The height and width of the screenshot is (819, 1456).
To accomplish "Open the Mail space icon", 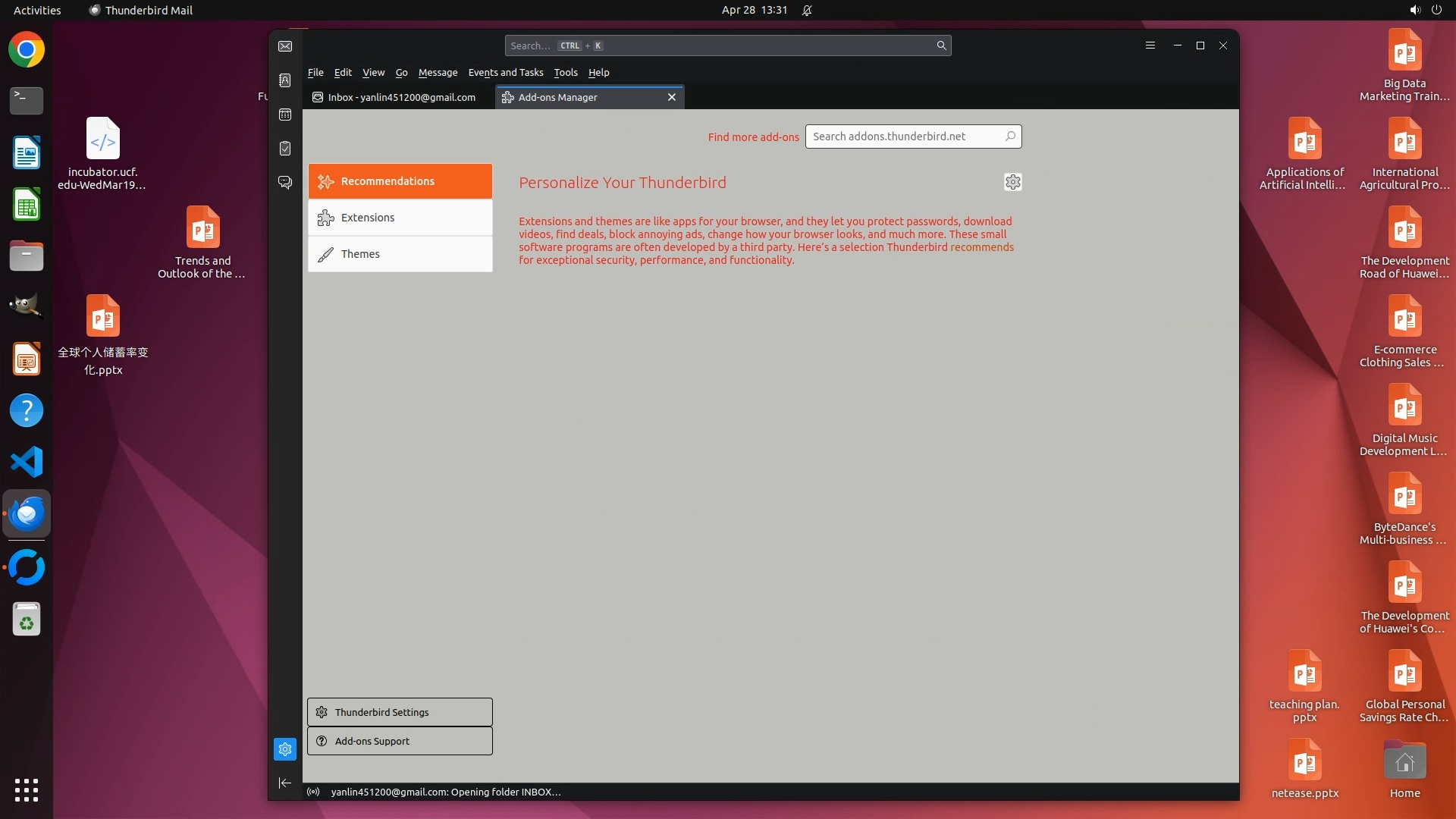I will pyautogui.click(x=285, y=46).
